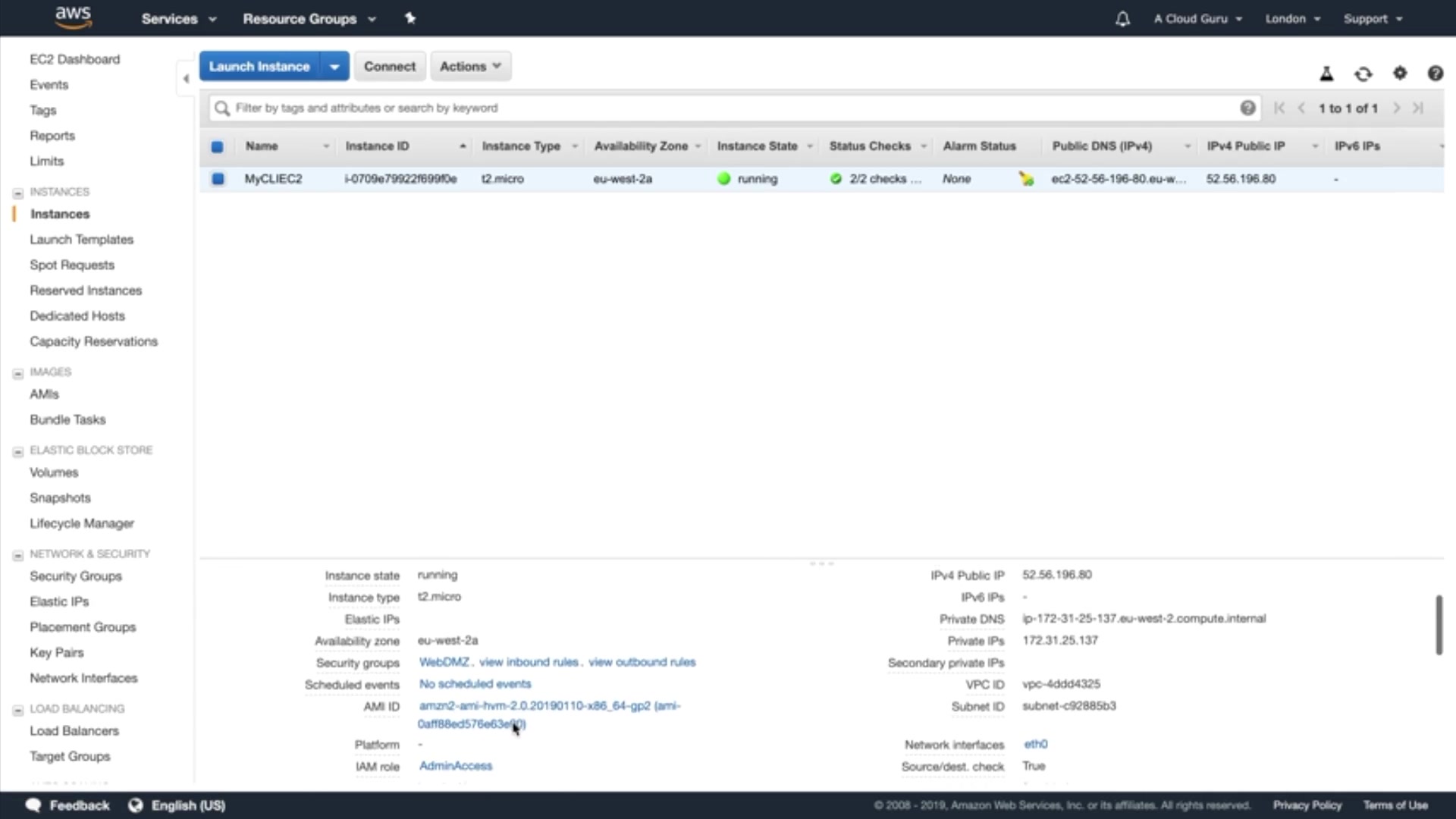Click the pin shortcut icon in navbar
Screen dimensions: 1456x819
pyautogui.click(x=410, y=18)
